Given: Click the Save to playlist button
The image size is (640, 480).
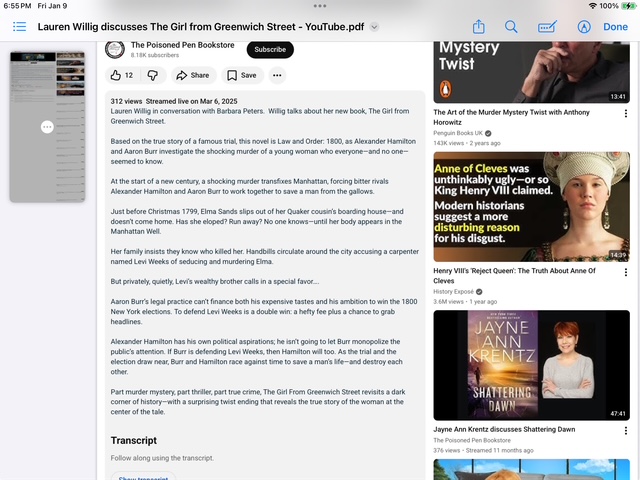Looking at the screenshot, I should [241, 75].
